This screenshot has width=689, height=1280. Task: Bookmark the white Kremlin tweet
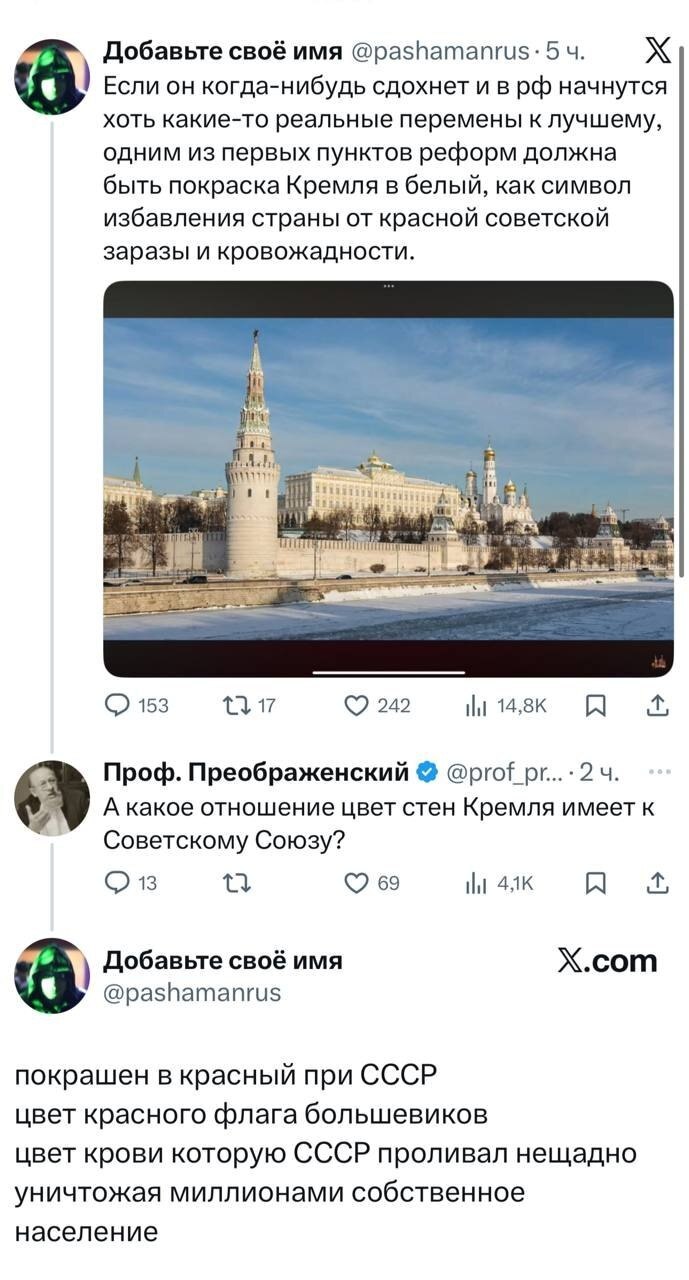[x=594, y=706]
